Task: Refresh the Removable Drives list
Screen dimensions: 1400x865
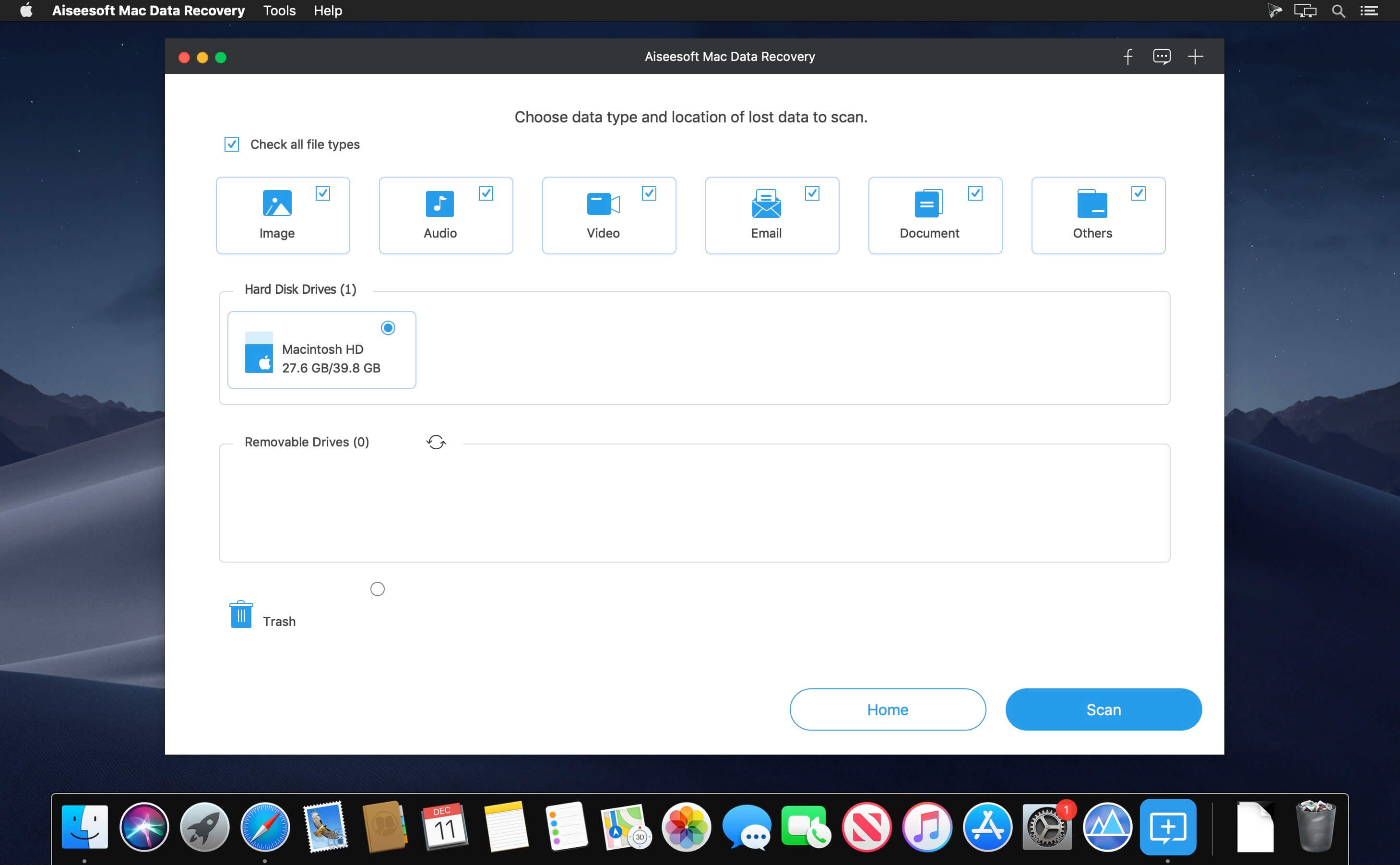Action: point(436,442)
